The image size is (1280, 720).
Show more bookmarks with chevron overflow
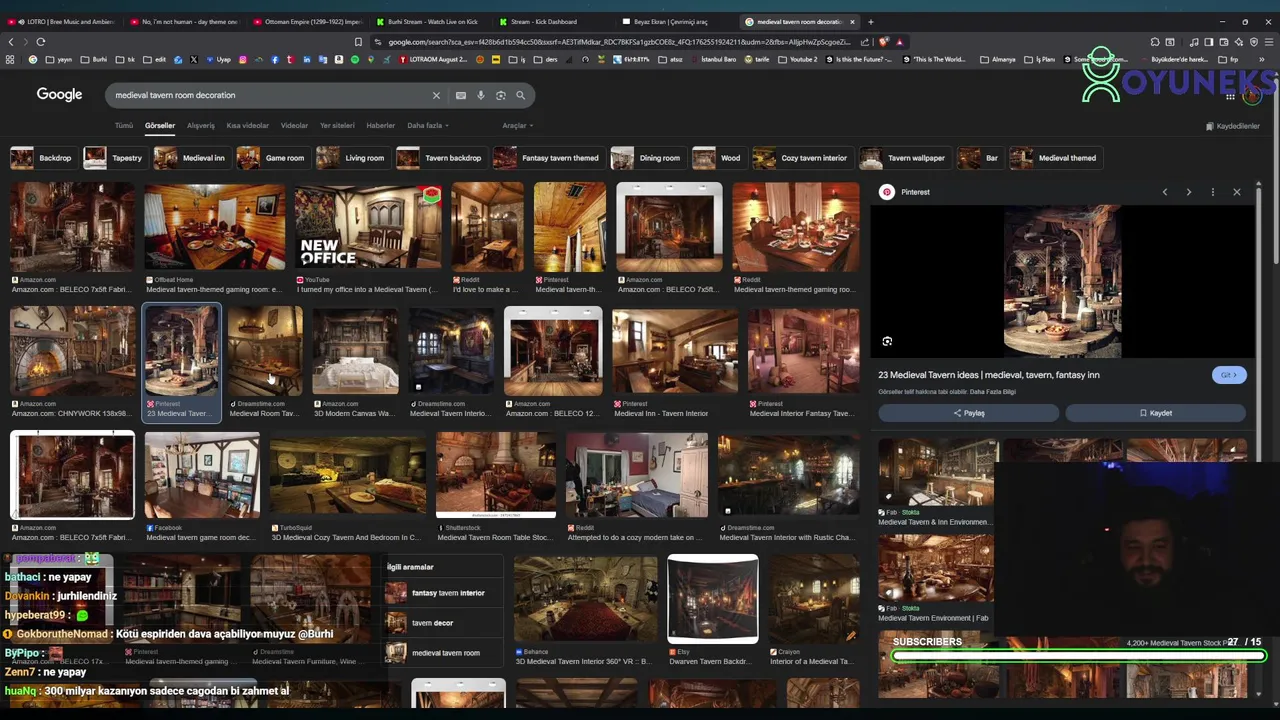point(1261,60)
